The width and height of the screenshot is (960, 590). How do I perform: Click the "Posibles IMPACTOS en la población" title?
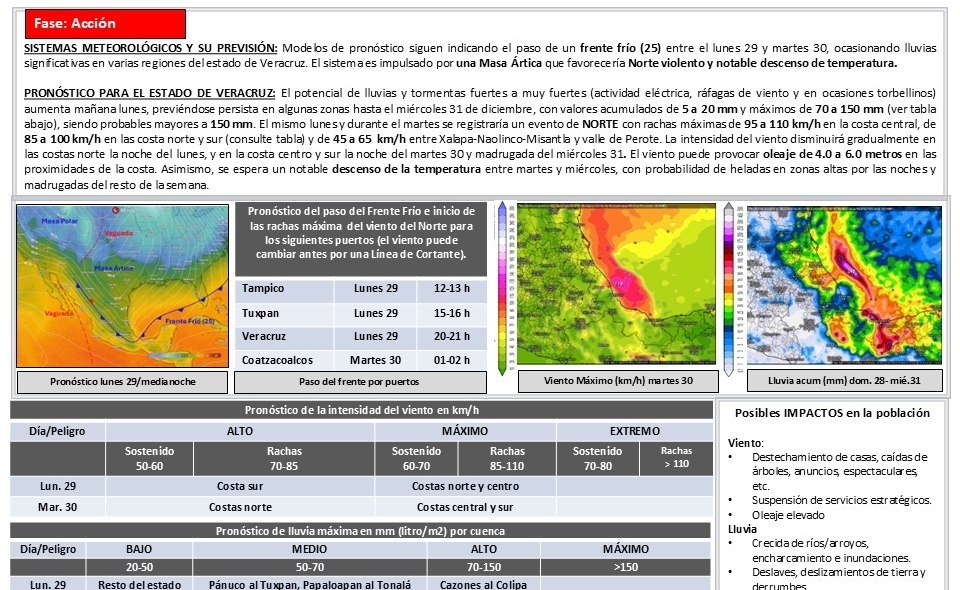[x=832, y=413]
